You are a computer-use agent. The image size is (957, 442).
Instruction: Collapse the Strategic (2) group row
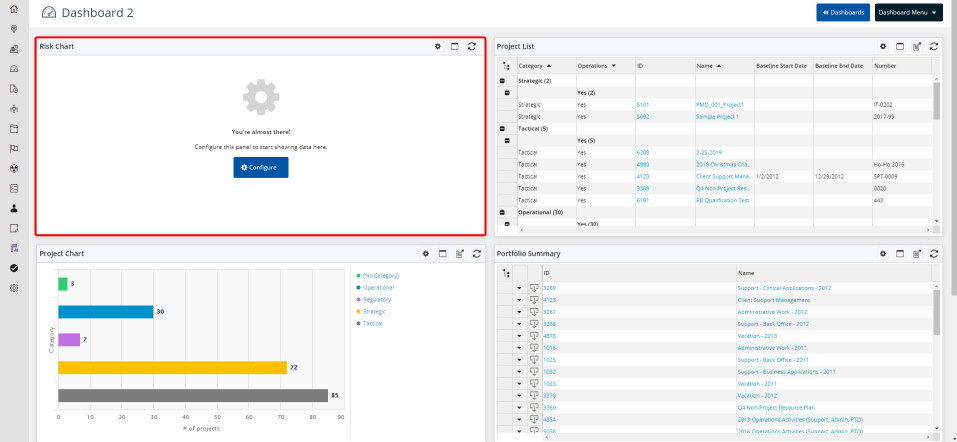tap(502, 80)
